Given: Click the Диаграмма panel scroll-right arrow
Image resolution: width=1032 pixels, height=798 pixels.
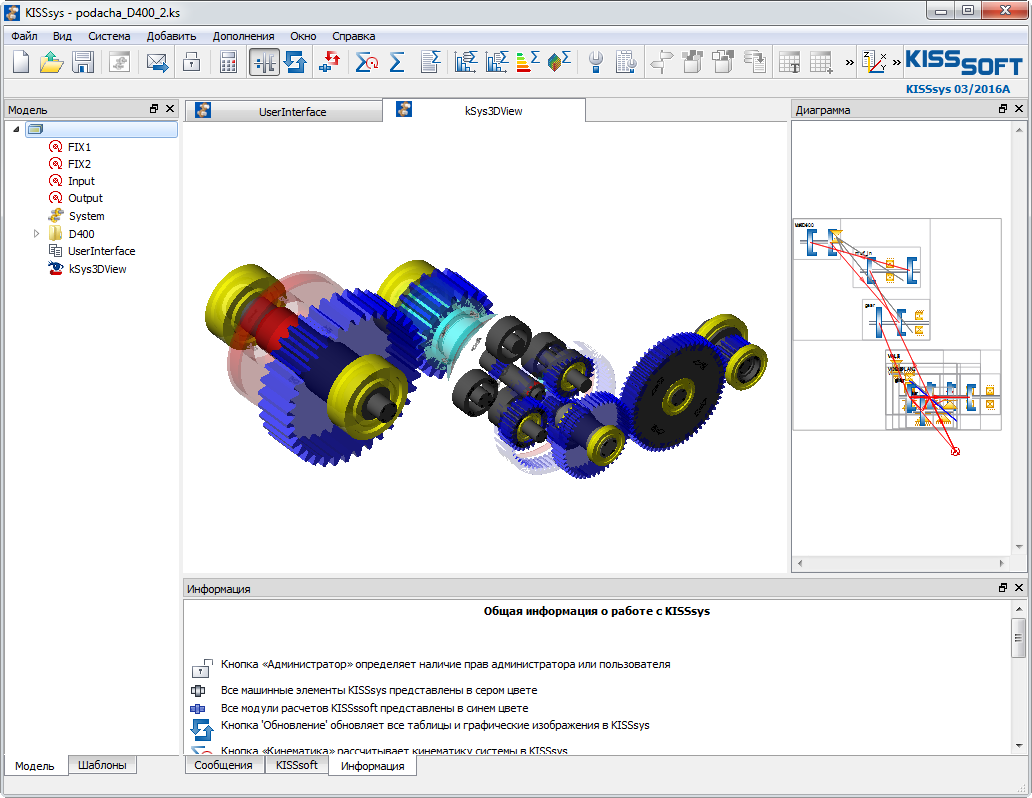Looking at the screenshot, I should tap(1002, 563).
